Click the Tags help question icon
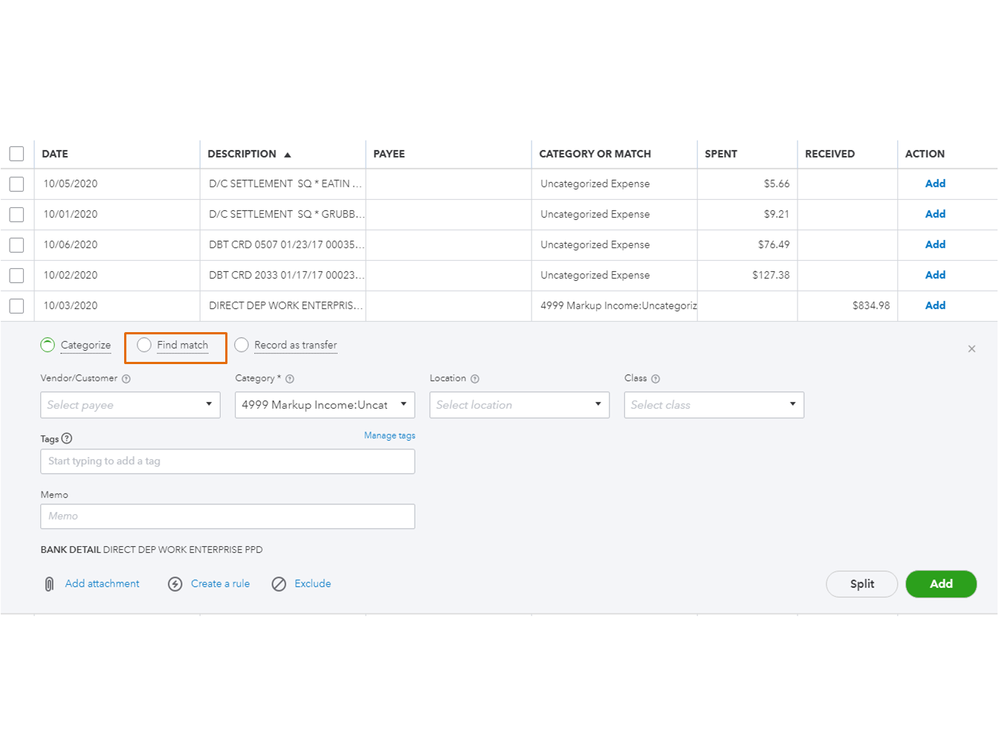The image size is (999, 749). [67, 439]
